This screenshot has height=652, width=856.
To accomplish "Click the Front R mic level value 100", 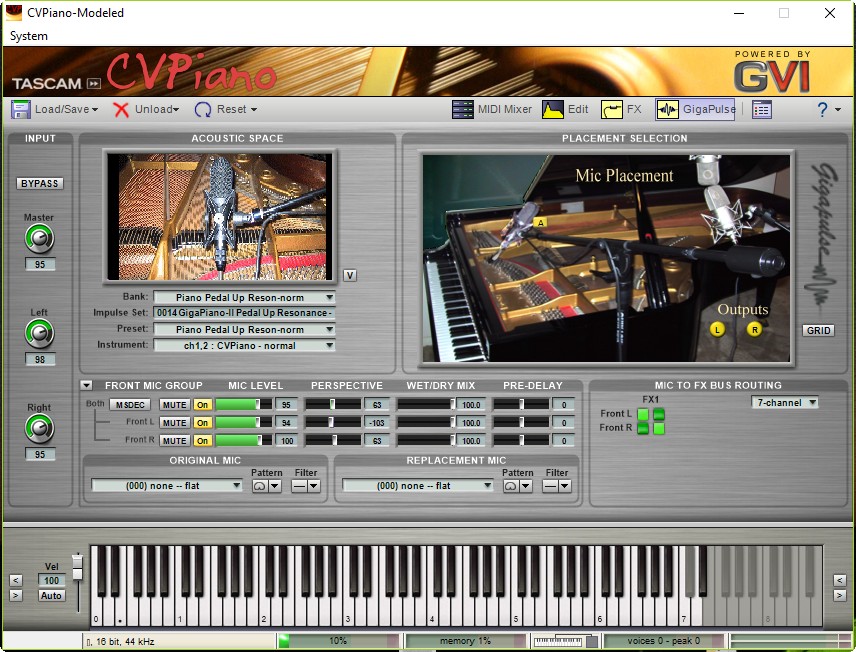I will pos(287,441).
